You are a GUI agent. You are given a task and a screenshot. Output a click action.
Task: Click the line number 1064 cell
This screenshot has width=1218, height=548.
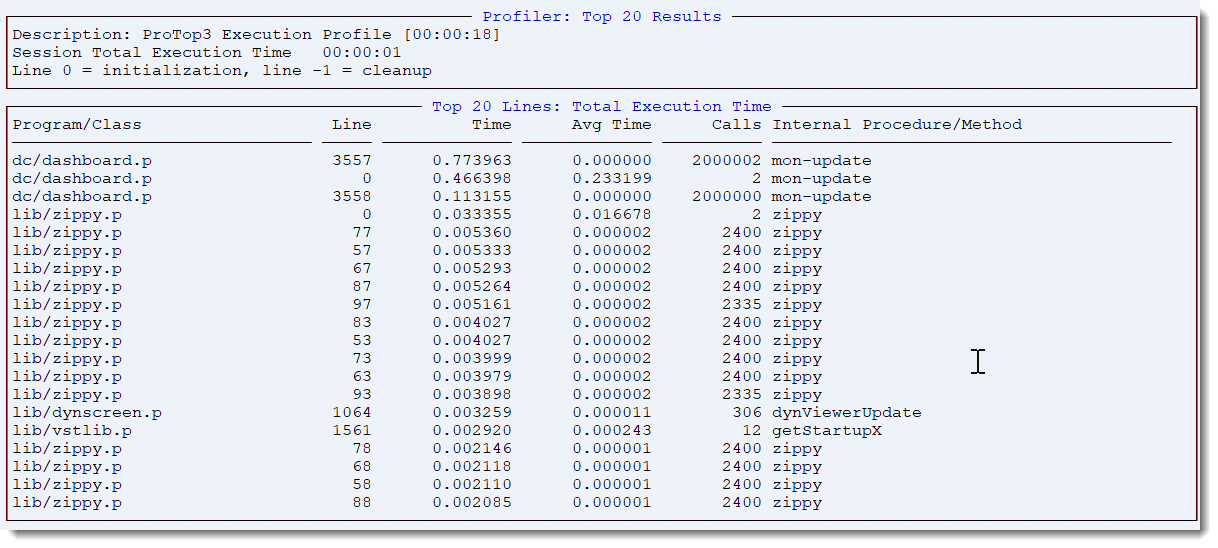[351, 413]
